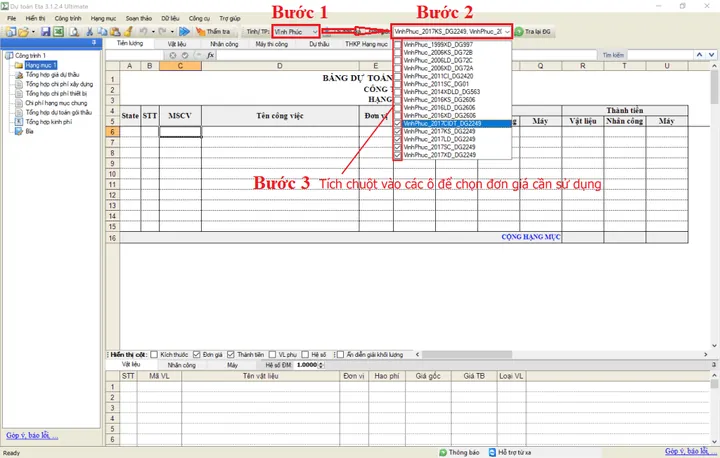Click the Công trình 1 tree root icon
Viewport: 720px width, 458px height.
(9, 56)
